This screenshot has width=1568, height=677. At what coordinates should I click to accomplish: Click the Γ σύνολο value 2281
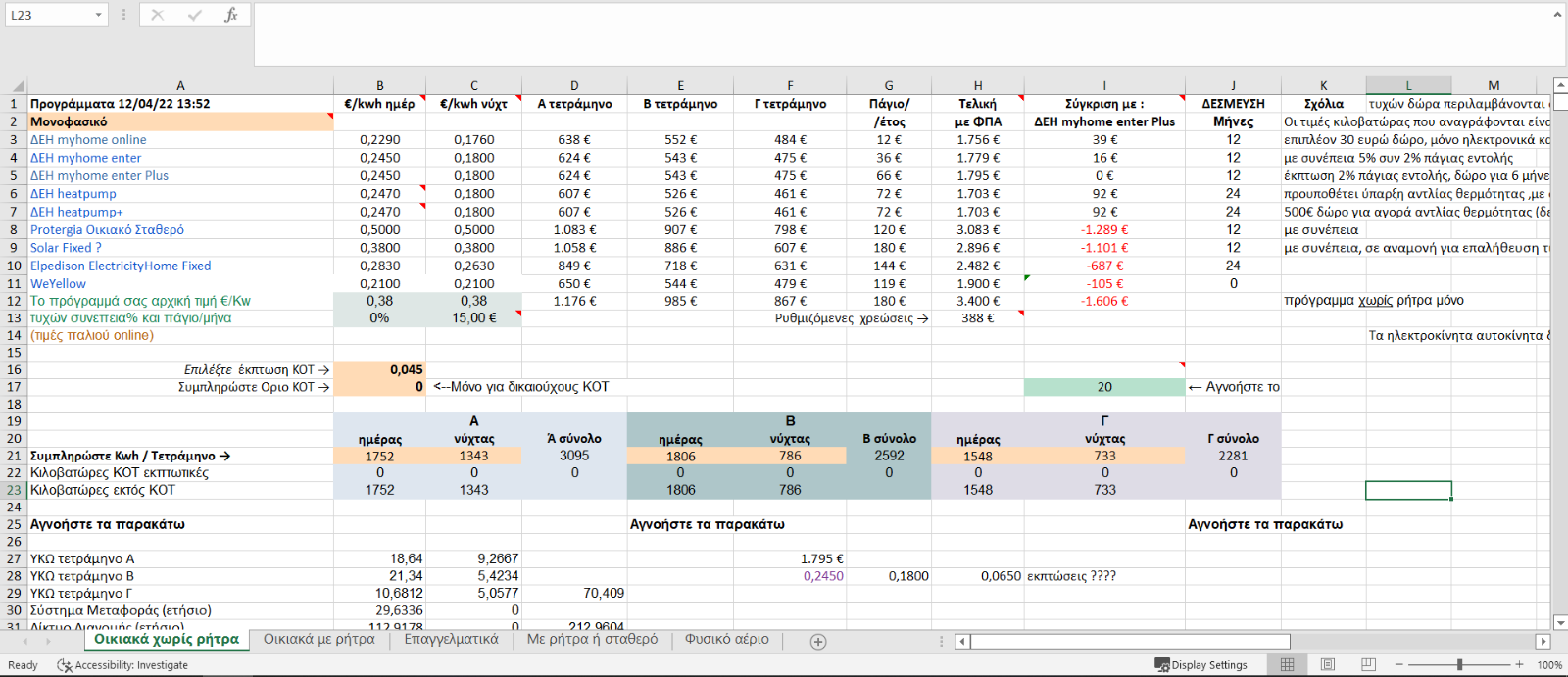[1233, 456]
